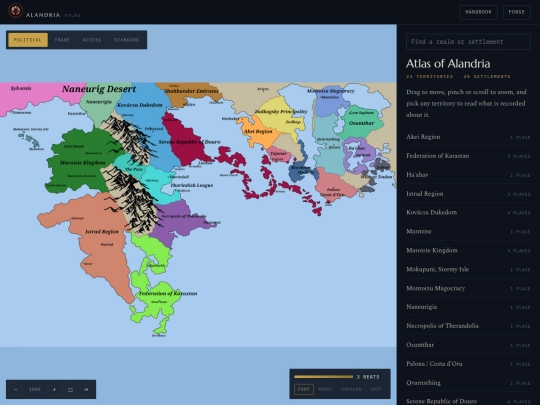Open Serene Republic of Douro list entry
The image size is (540, 405).
pyautogui.click(x=468, y=401)
